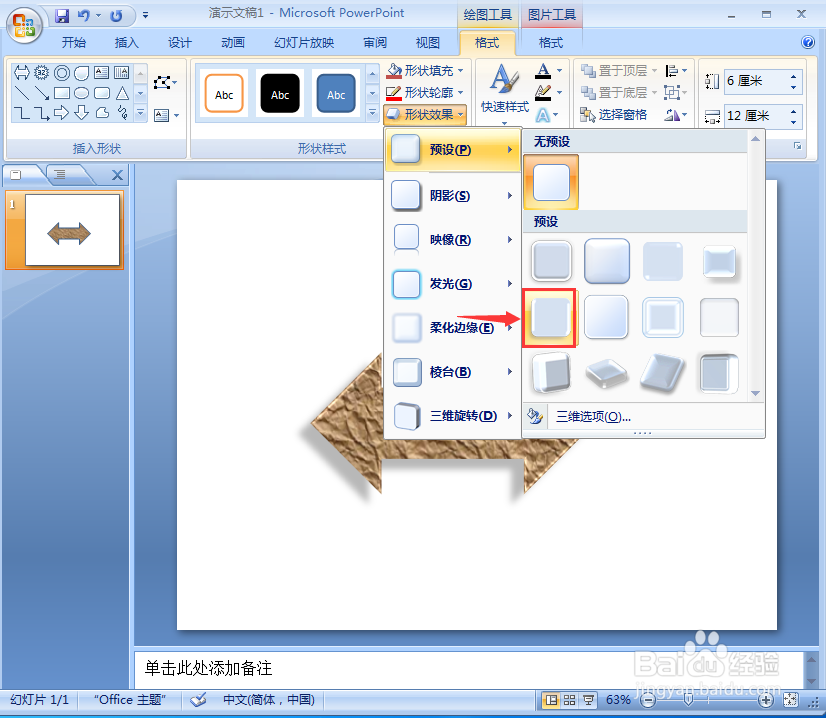This screenshot has height=718, width=826.
Task: Redo the last action
Action: pos(116,15)
